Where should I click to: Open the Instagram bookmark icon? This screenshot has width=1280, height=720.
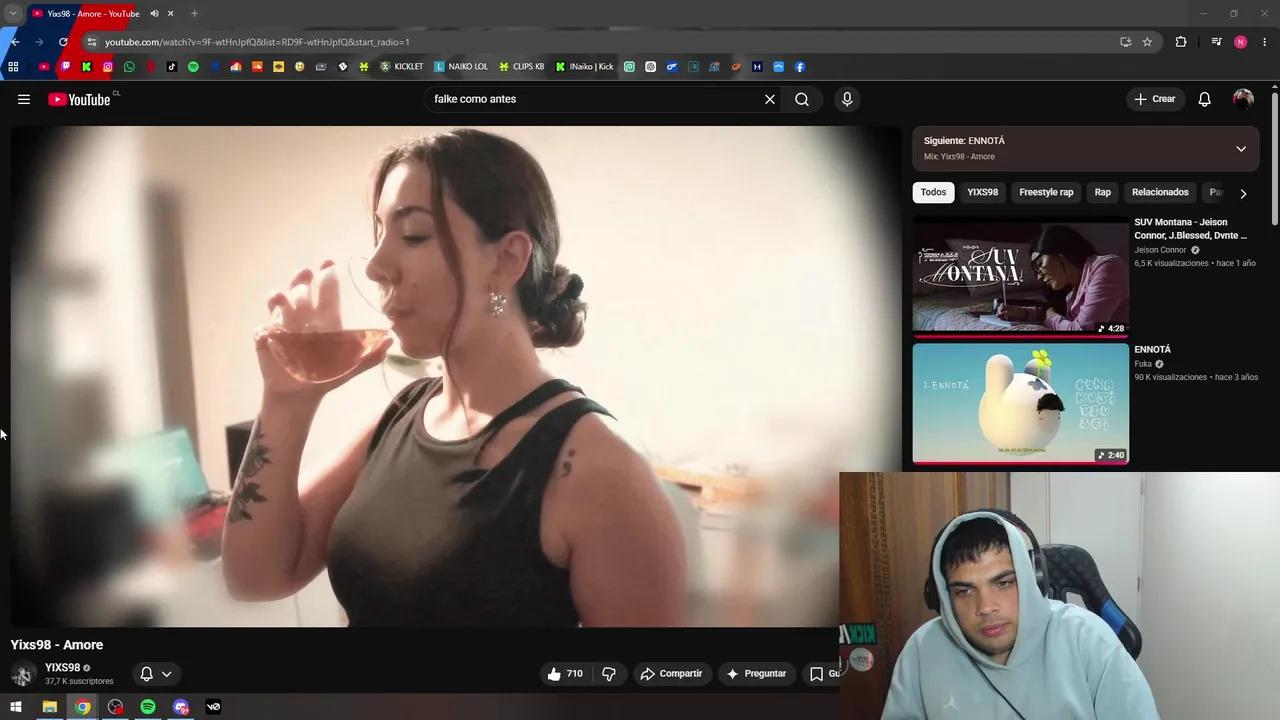(108, 67)
